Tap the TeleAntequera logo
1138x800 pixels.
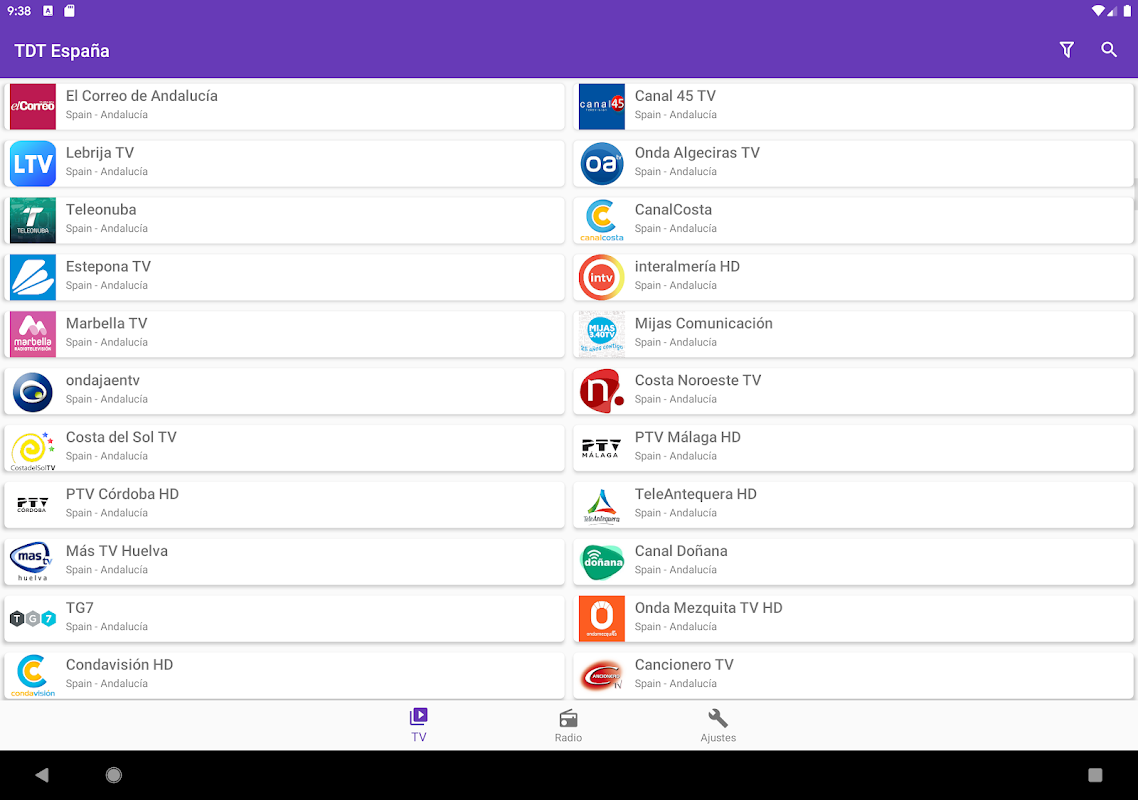(x=602, y=505)
